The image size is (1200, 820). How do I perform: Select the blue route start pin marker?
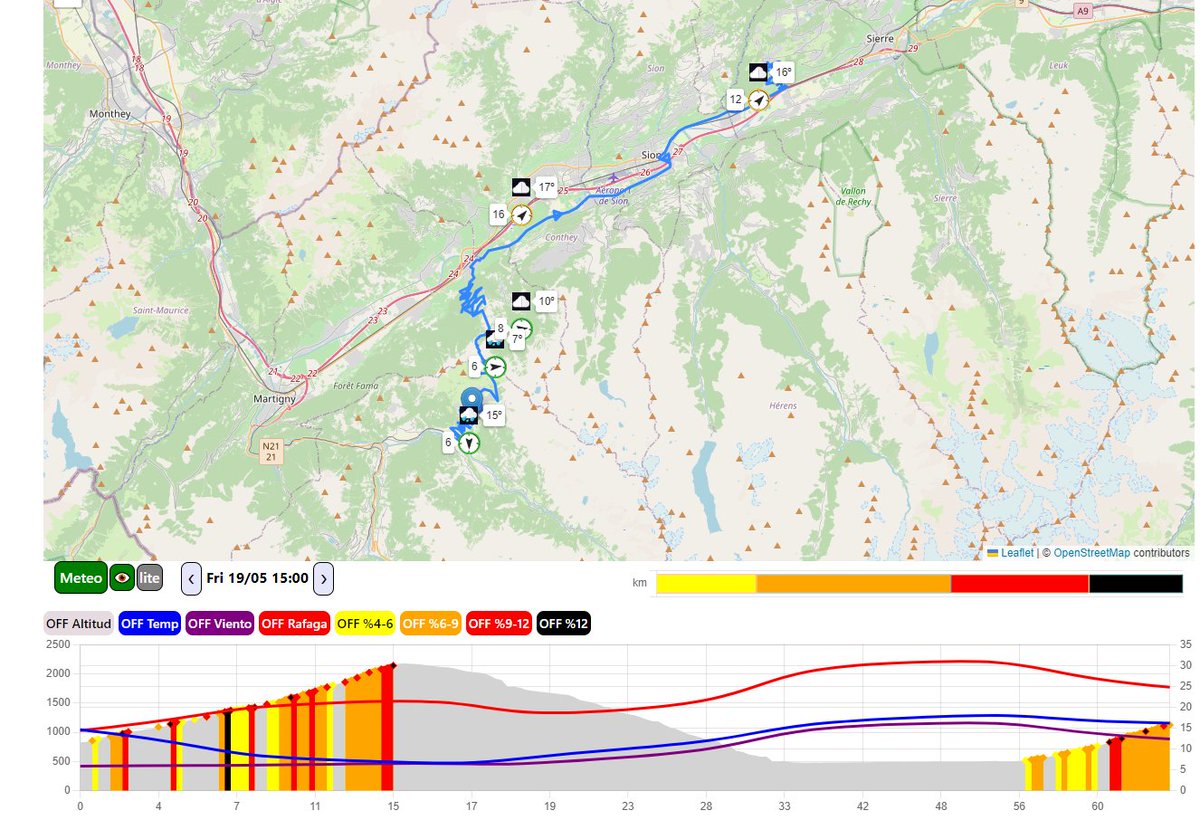[472, 396]
